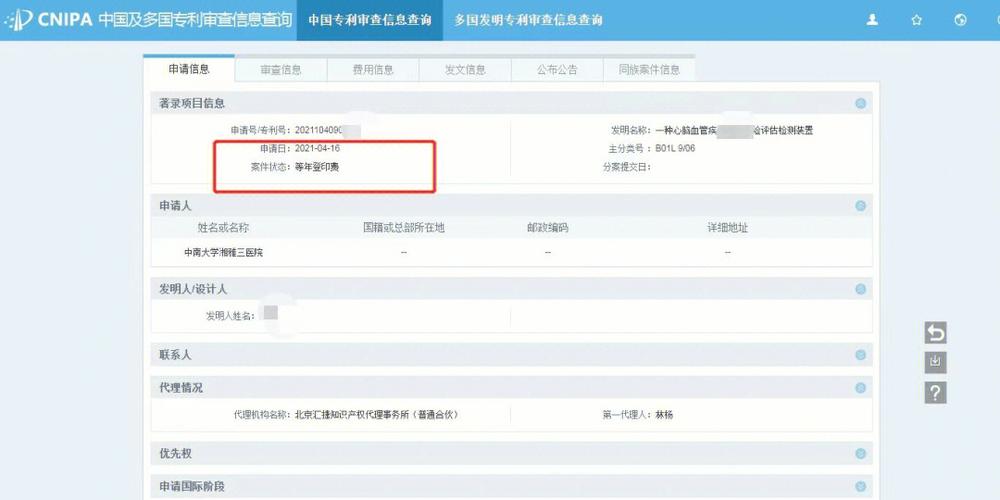Click the star favorites icon
The height and width of the screenshot is (500, 1000).
point(916,20)
